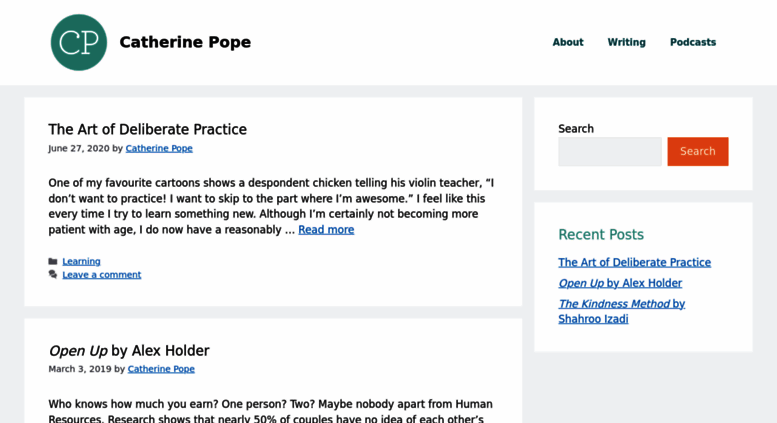This screenshot has height=423, width=777.
Task: Click the CP circular logo
Action: coord(79,42)
